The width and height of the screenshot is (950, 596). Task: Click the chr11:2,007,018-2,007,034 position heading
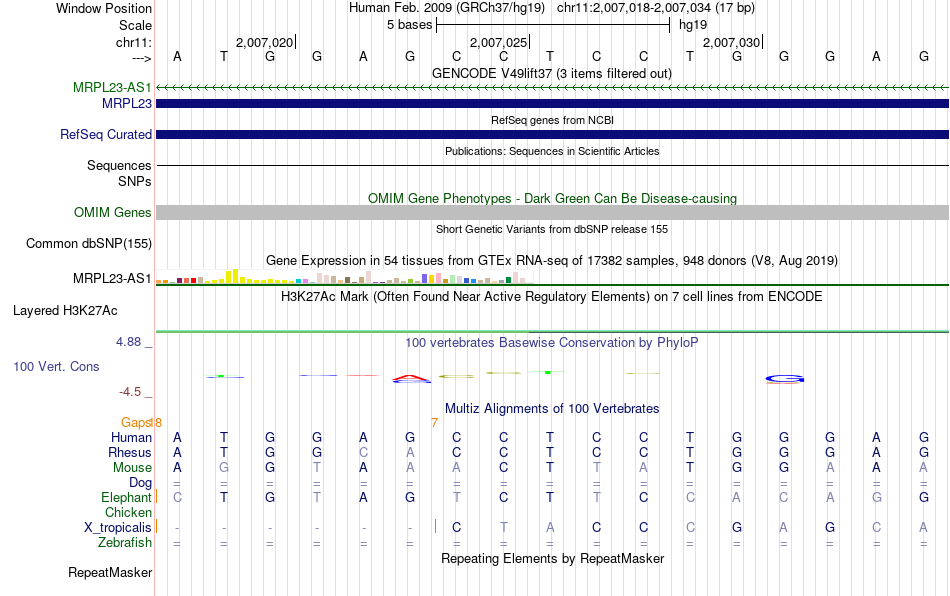(656, 8)
